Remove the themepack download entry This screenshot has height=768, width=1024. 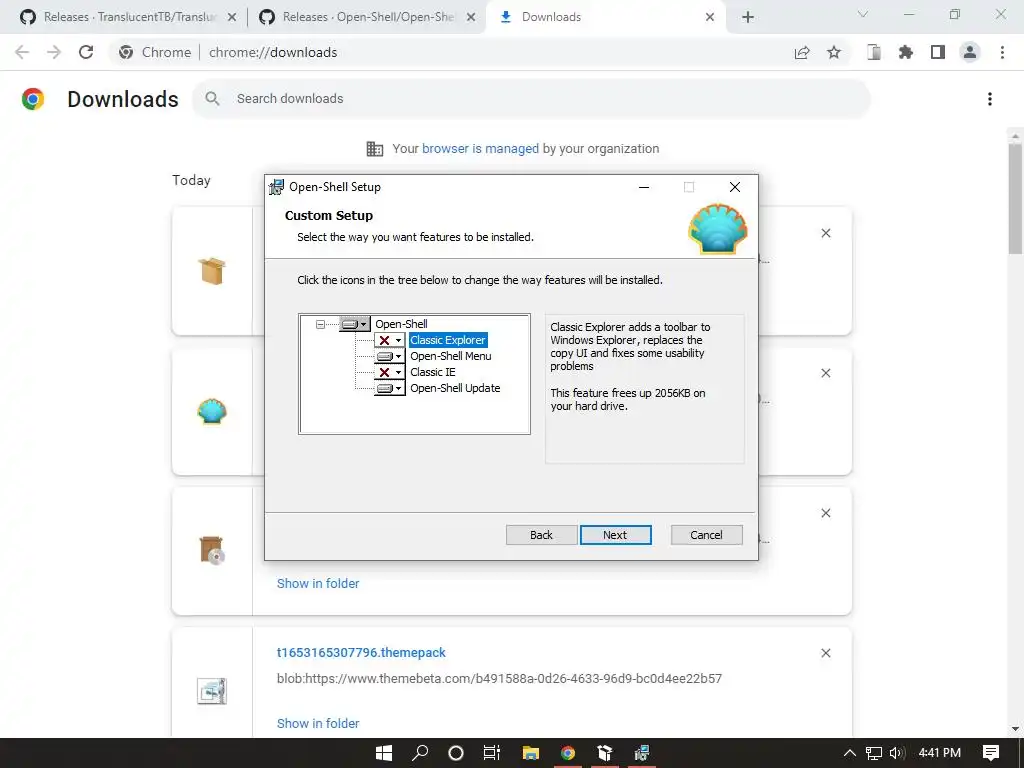pyautogui.click(x=826, y=653)
